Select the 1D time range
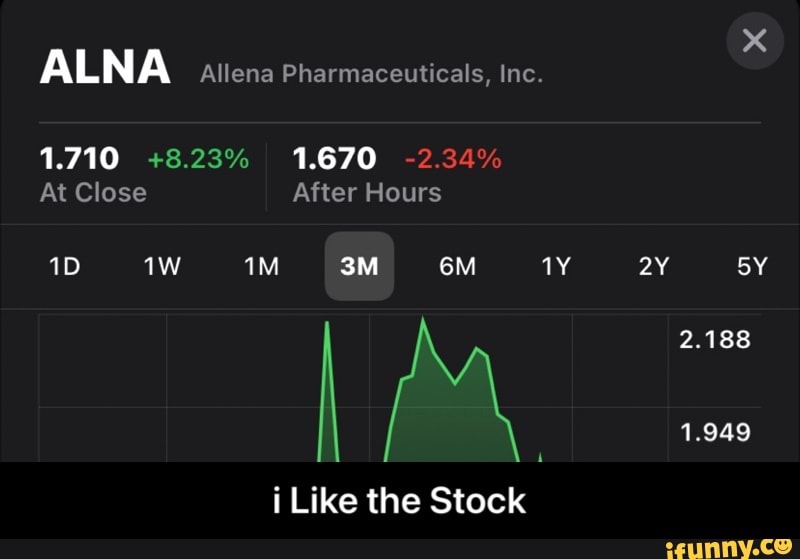 pyautogui.click(x=64, y=267)
